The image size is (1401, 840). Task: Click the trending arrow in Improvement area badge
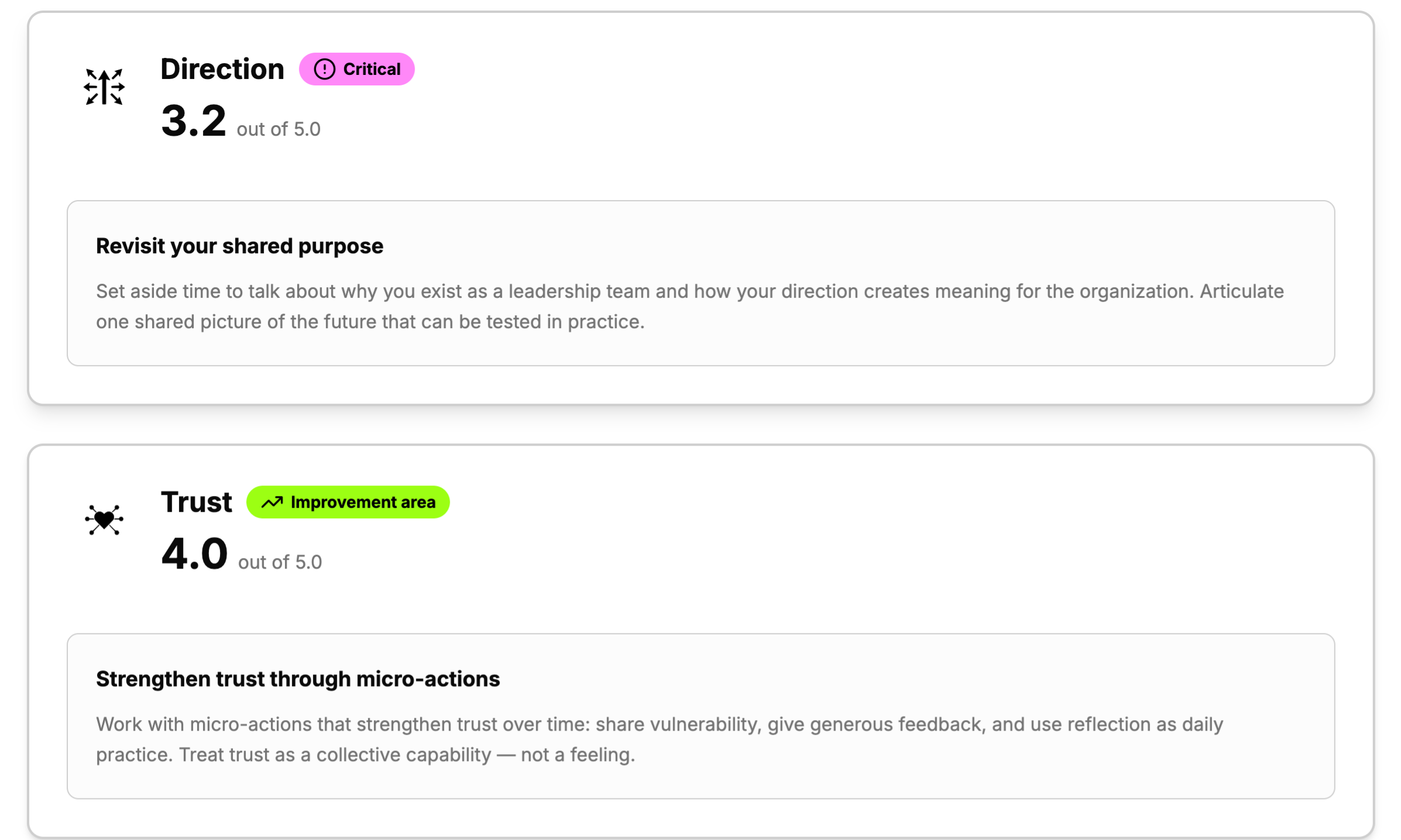[x=272, y=502]
